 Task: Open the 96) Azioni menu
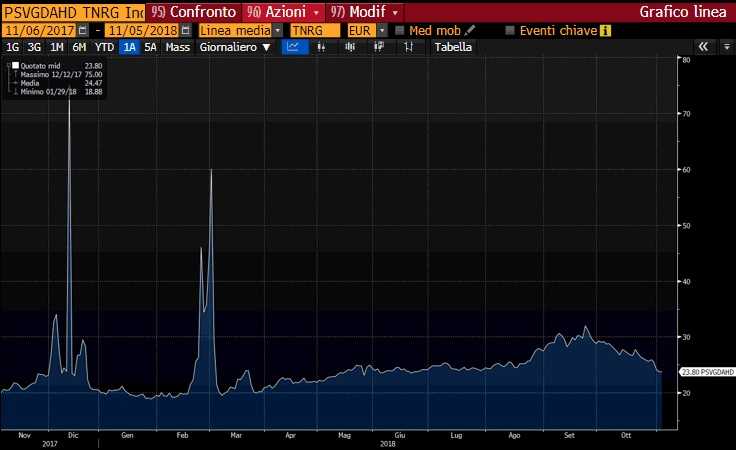click(283, 12)
